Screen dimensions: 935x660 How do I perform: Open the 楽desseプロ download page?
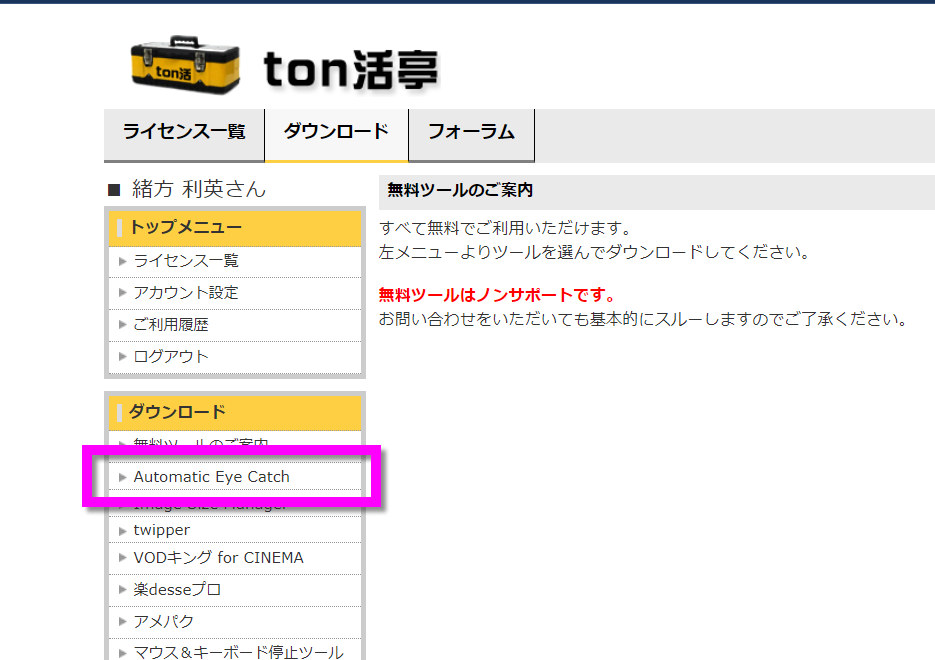[177, 590]
